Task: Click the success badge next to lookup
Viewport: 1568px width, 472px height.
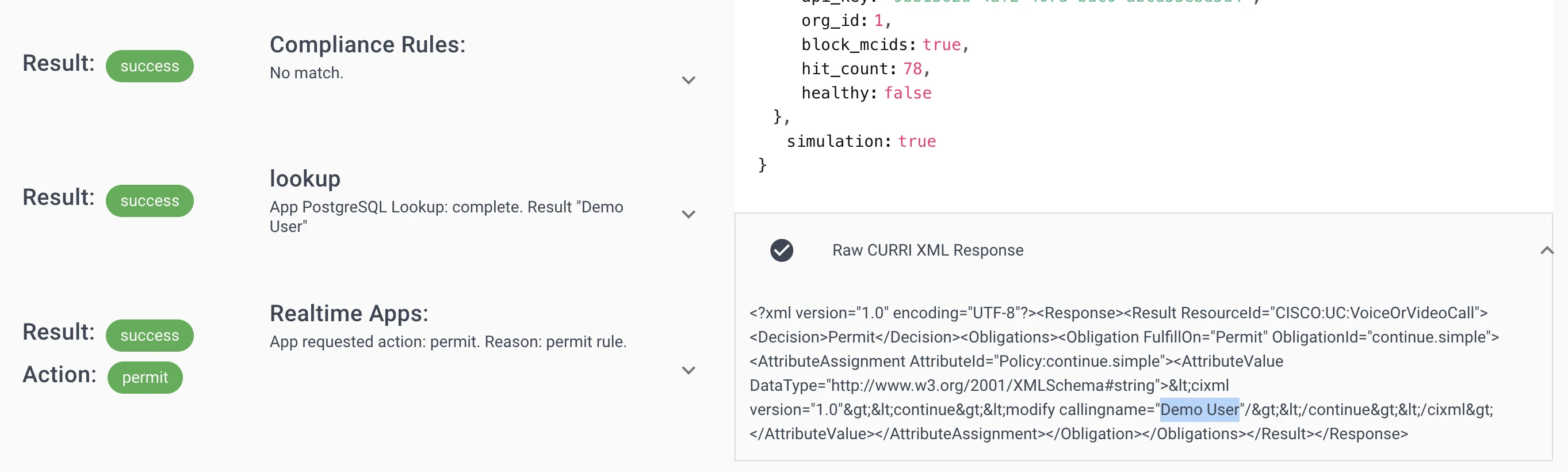Action: [x=150, y=200]
